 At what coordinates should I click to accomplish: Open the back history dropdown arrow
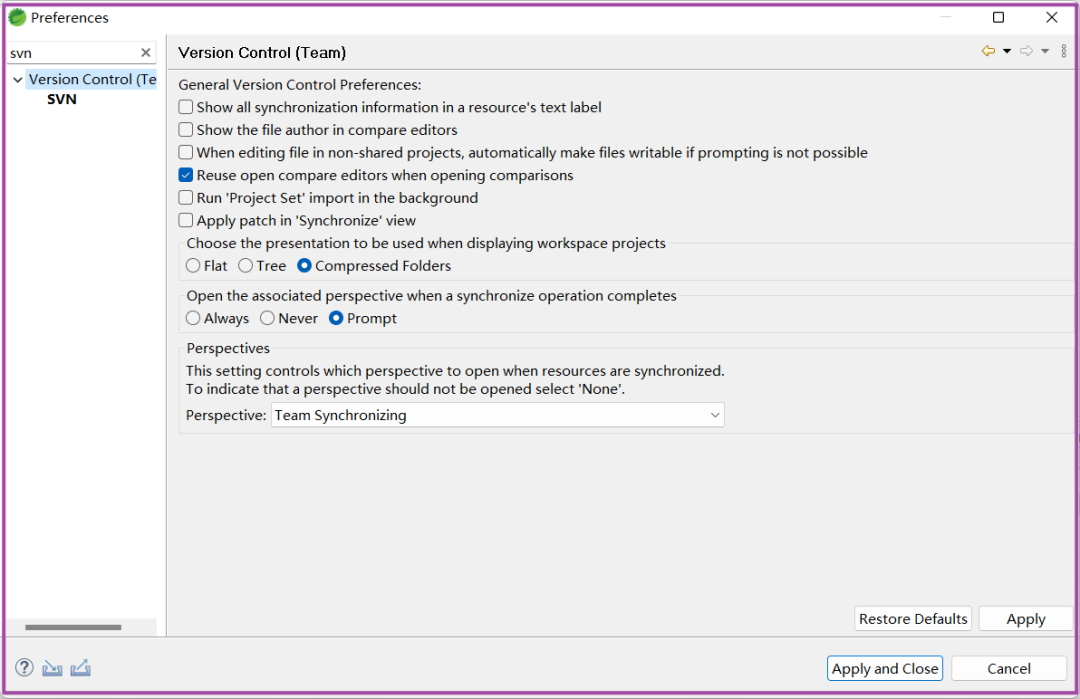1007,51
